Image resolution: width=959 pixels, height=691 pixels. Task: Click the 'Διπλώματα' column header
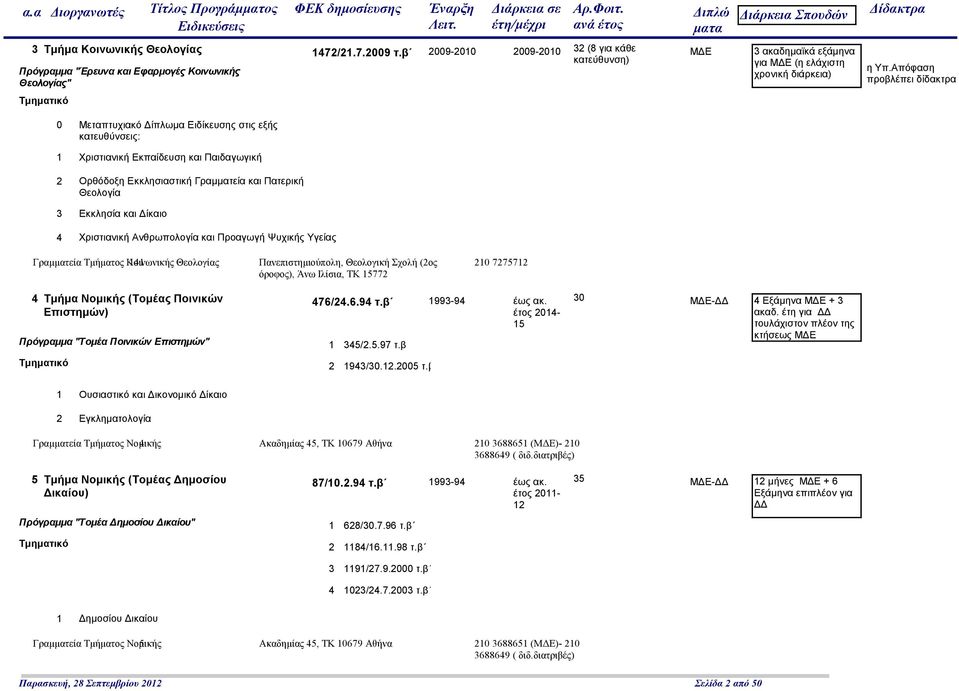pos(711,20)
